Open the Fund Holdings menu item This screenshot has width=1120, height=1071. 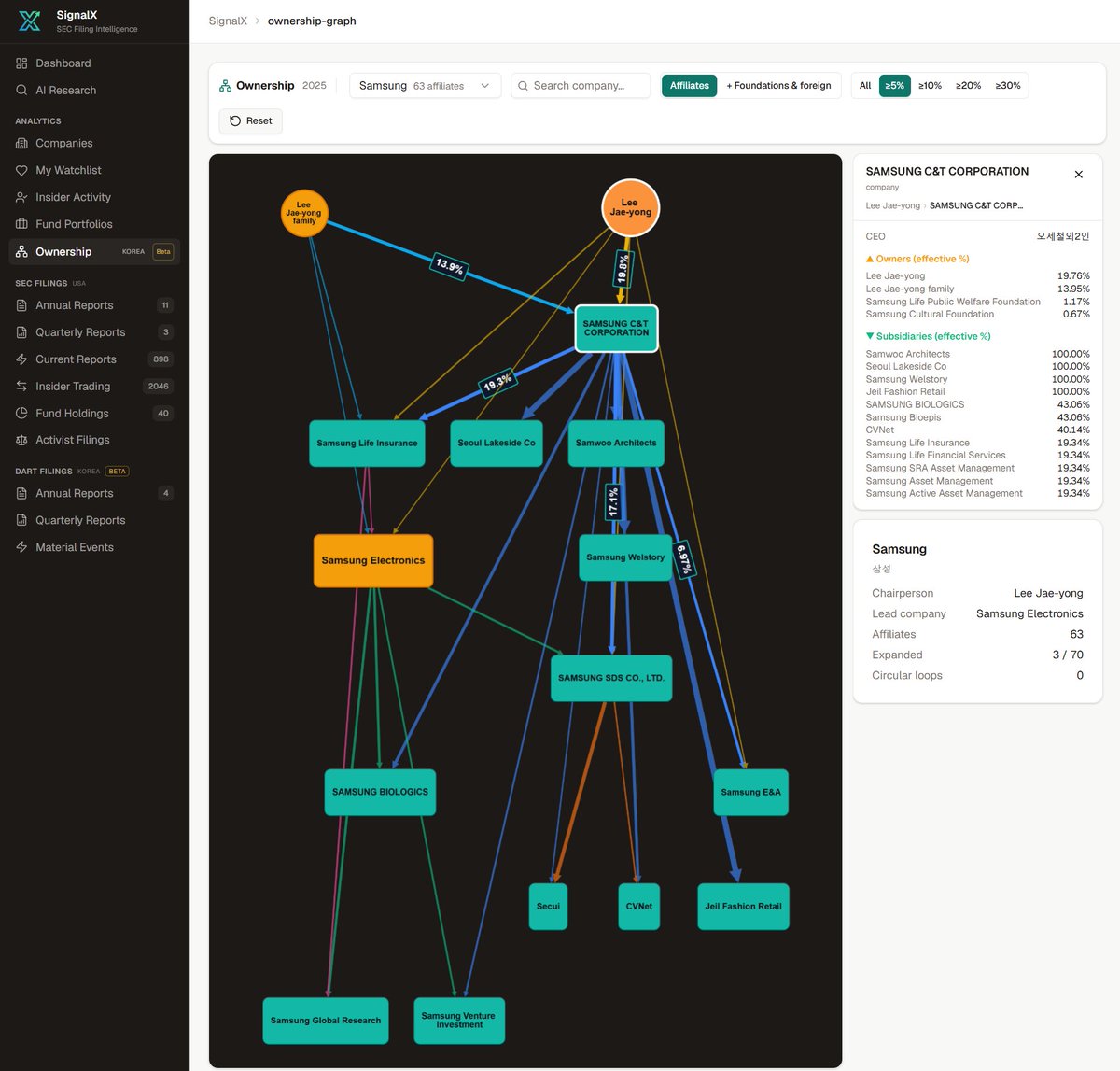pos(94,414)
